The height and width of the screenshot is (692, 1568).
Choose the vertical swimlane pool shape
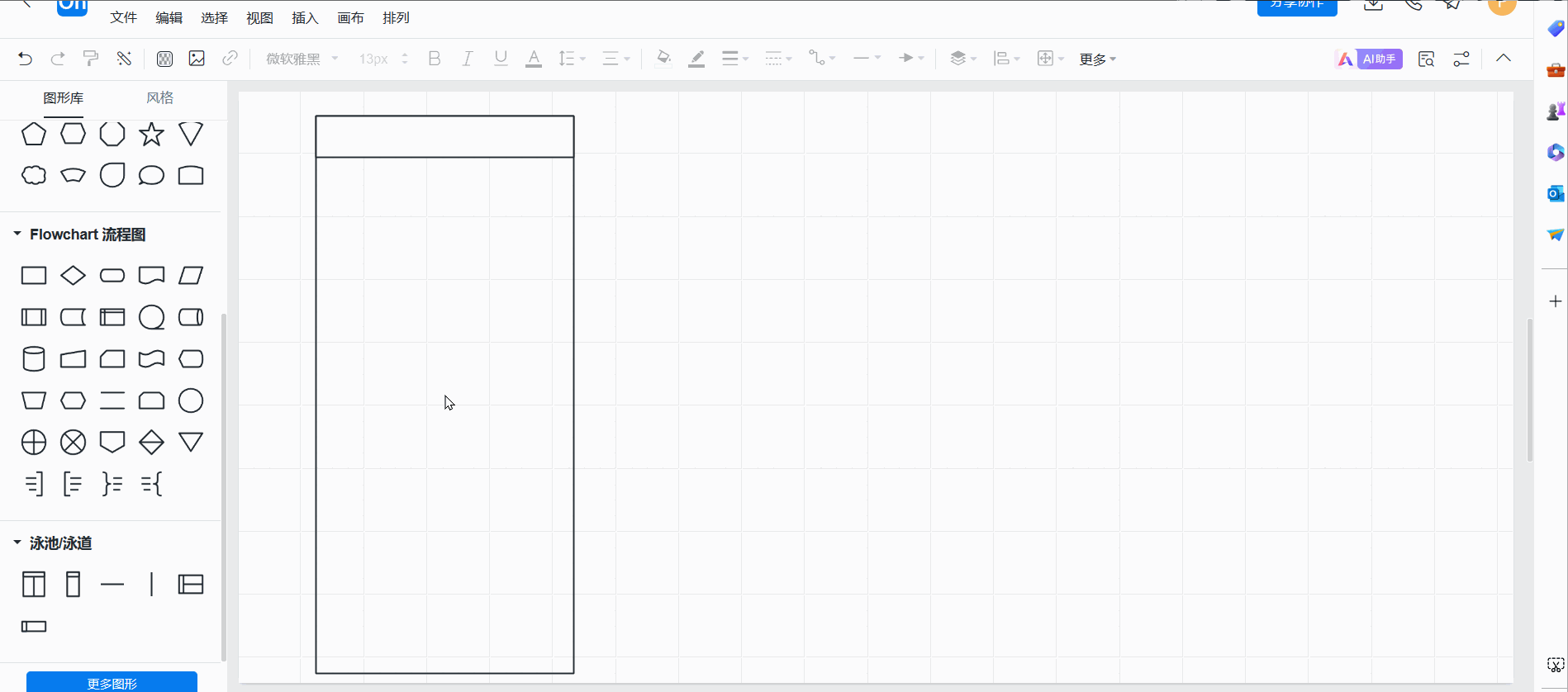(x=33, y=585)
